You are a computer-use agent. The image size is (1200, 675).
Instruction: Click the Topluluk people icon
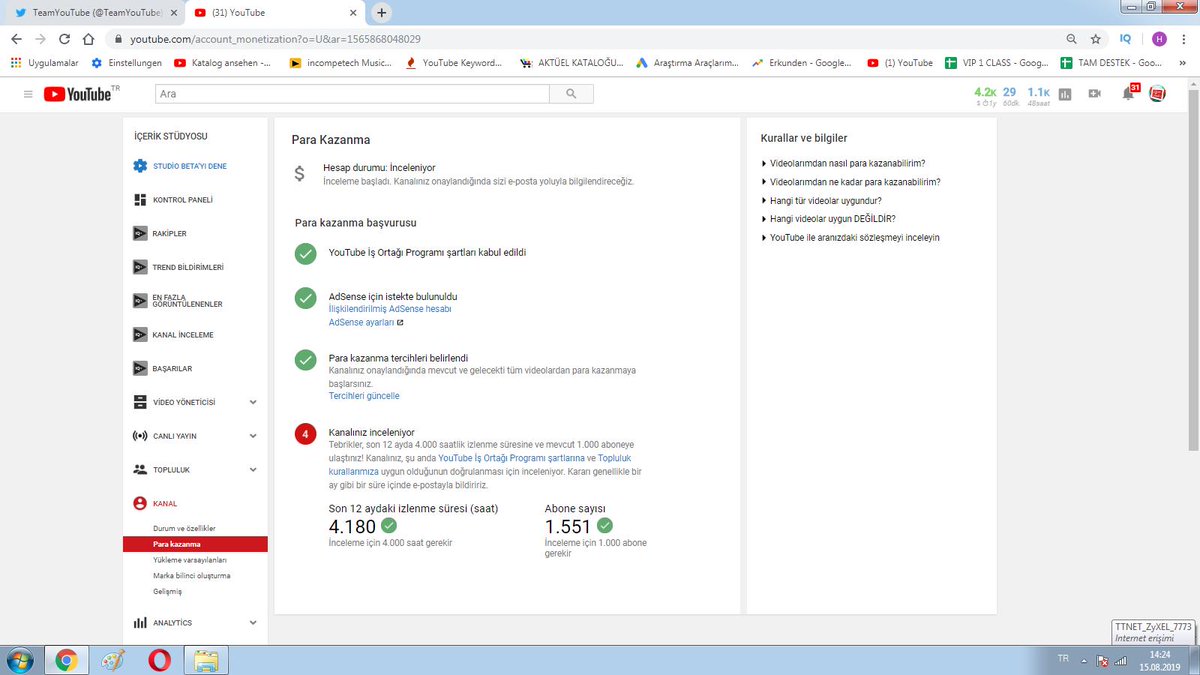[140, 469]
